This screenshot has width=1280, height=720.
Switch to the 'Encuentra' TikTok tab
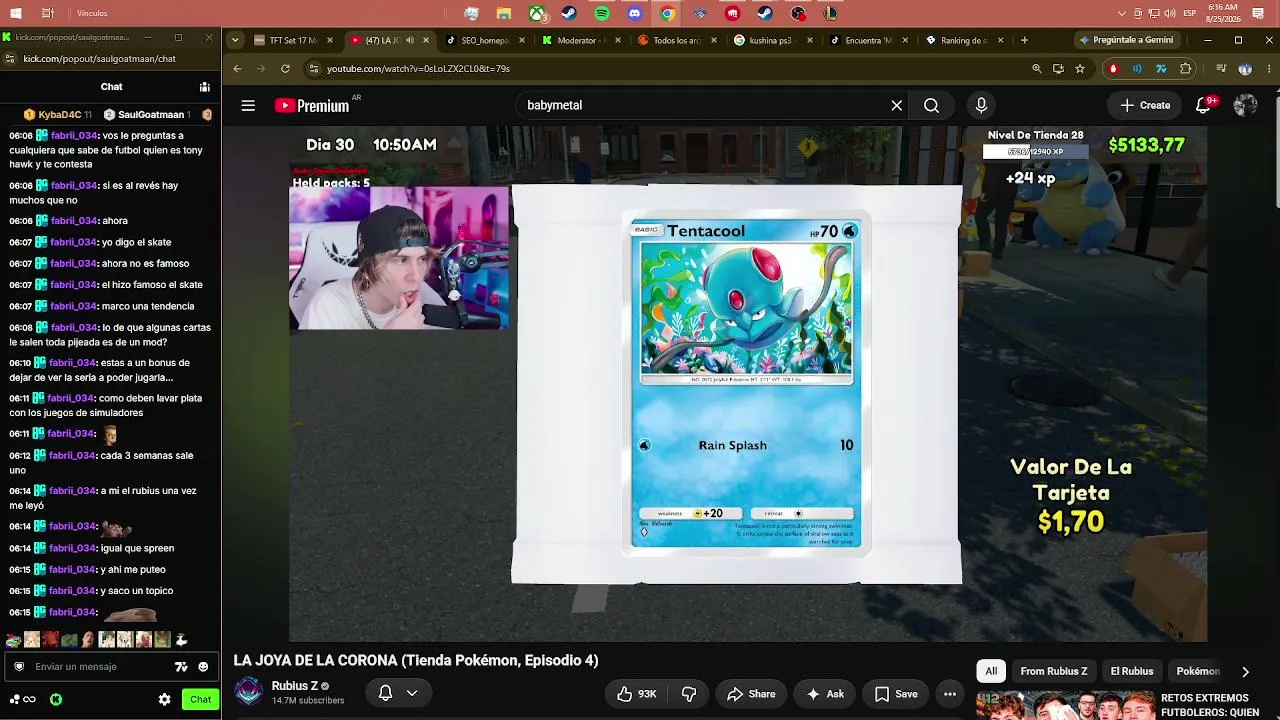pos(866,41)
